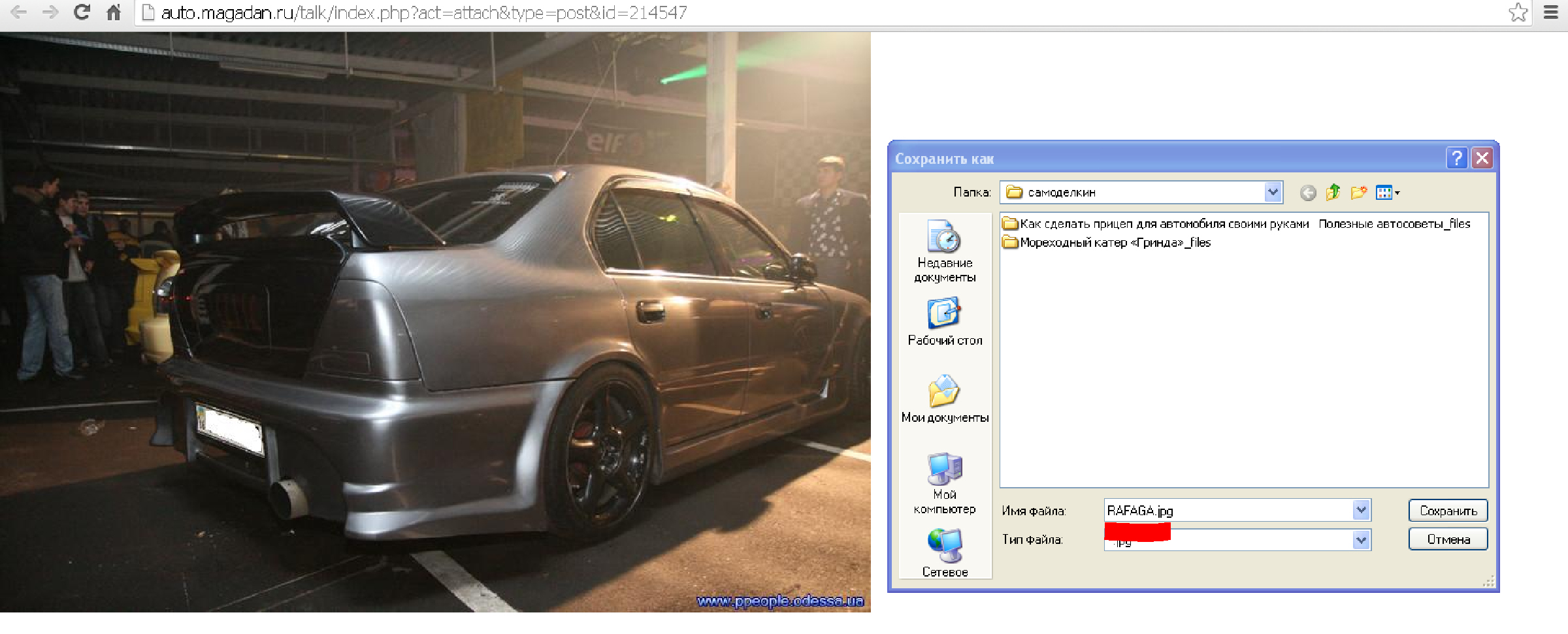
Task: Expand the Имя файла dropdown arrow
Action: pyautogui.click(x=1361, y=510)
